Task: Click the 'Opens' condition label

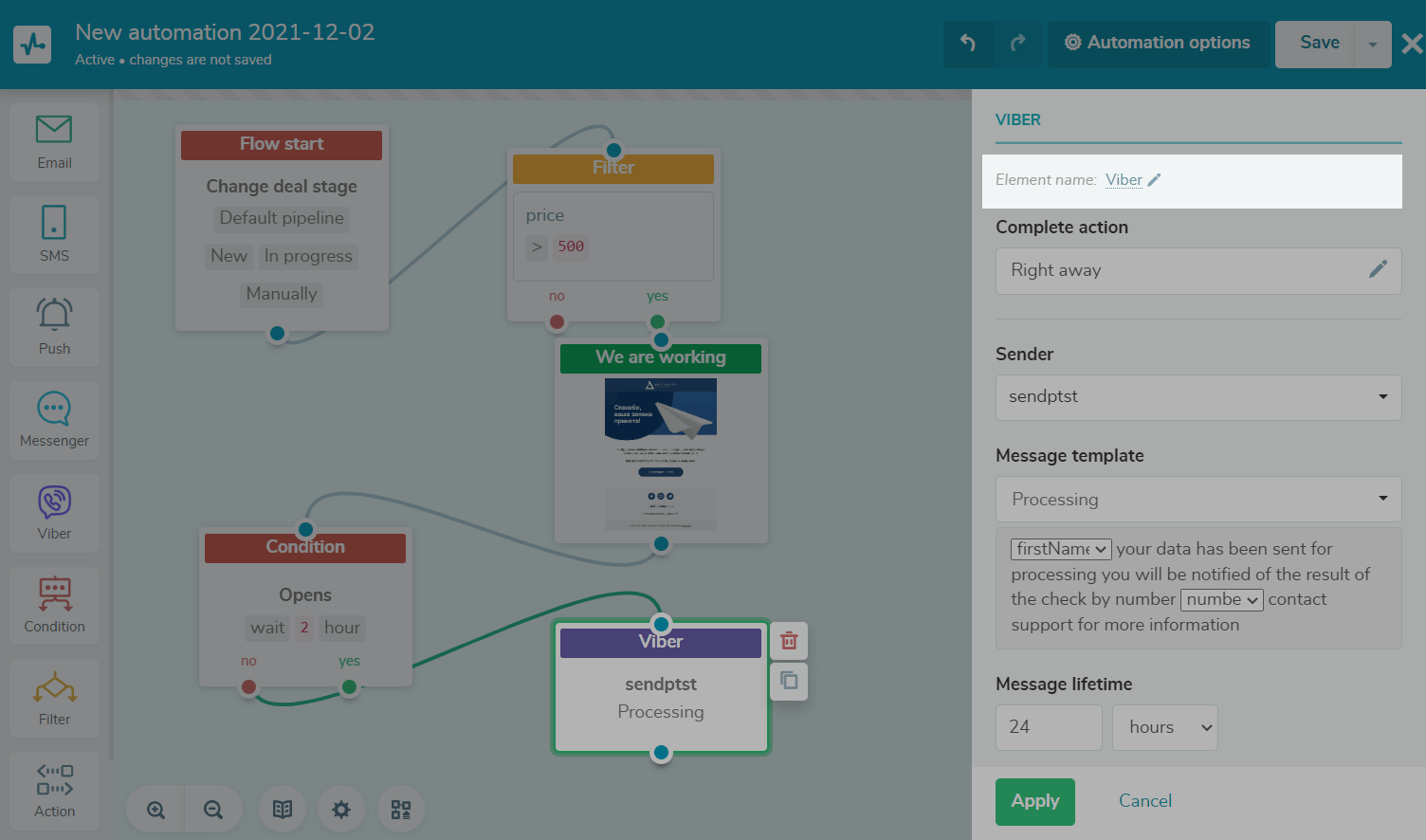Action: point(305,594)
